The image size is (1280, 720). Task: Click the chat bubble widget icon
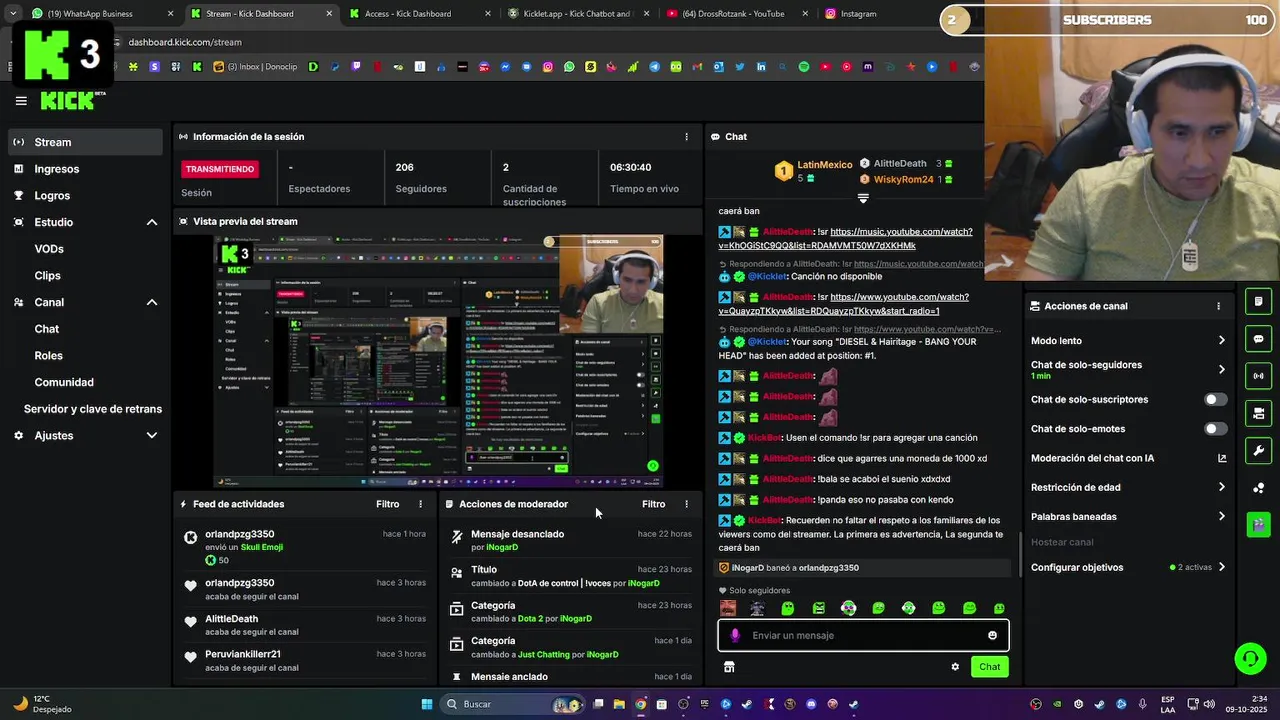pyautogui.click(x=1259, y=339)
